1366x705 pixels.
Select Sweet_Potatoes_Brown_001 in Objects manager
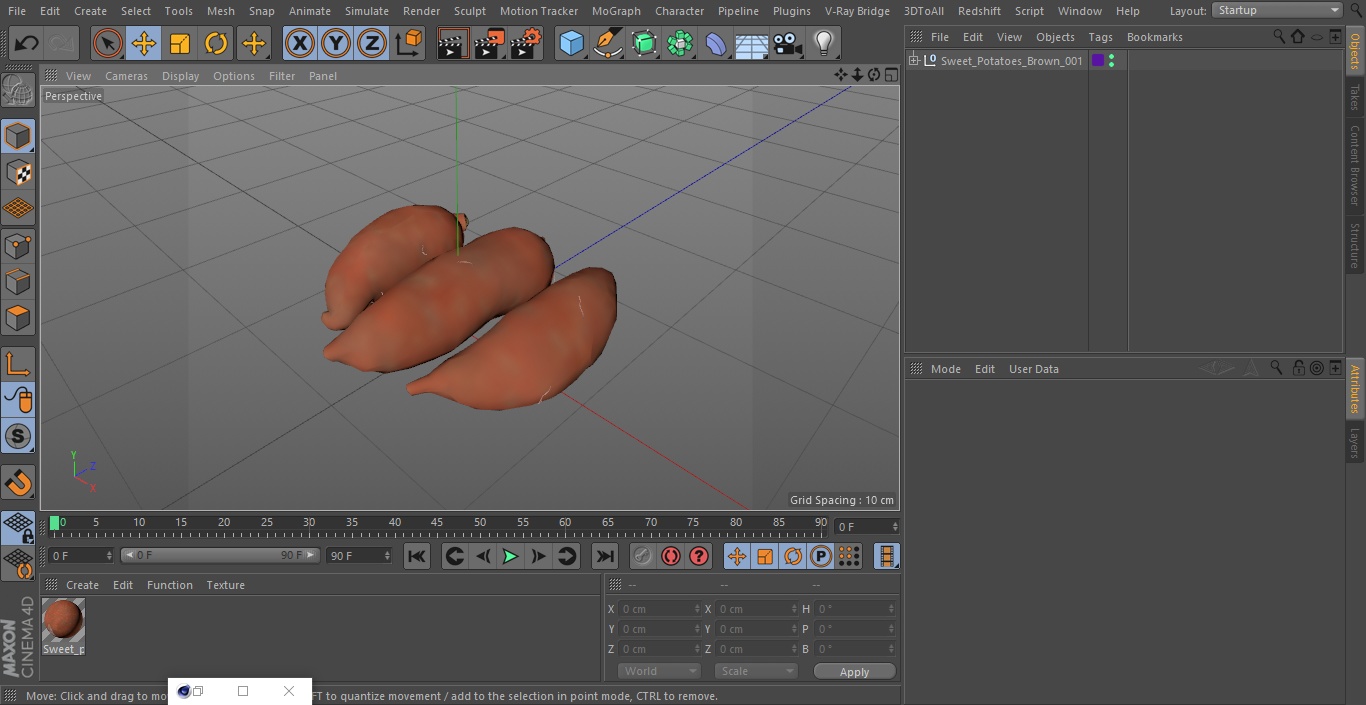(x=1011, y=61)
